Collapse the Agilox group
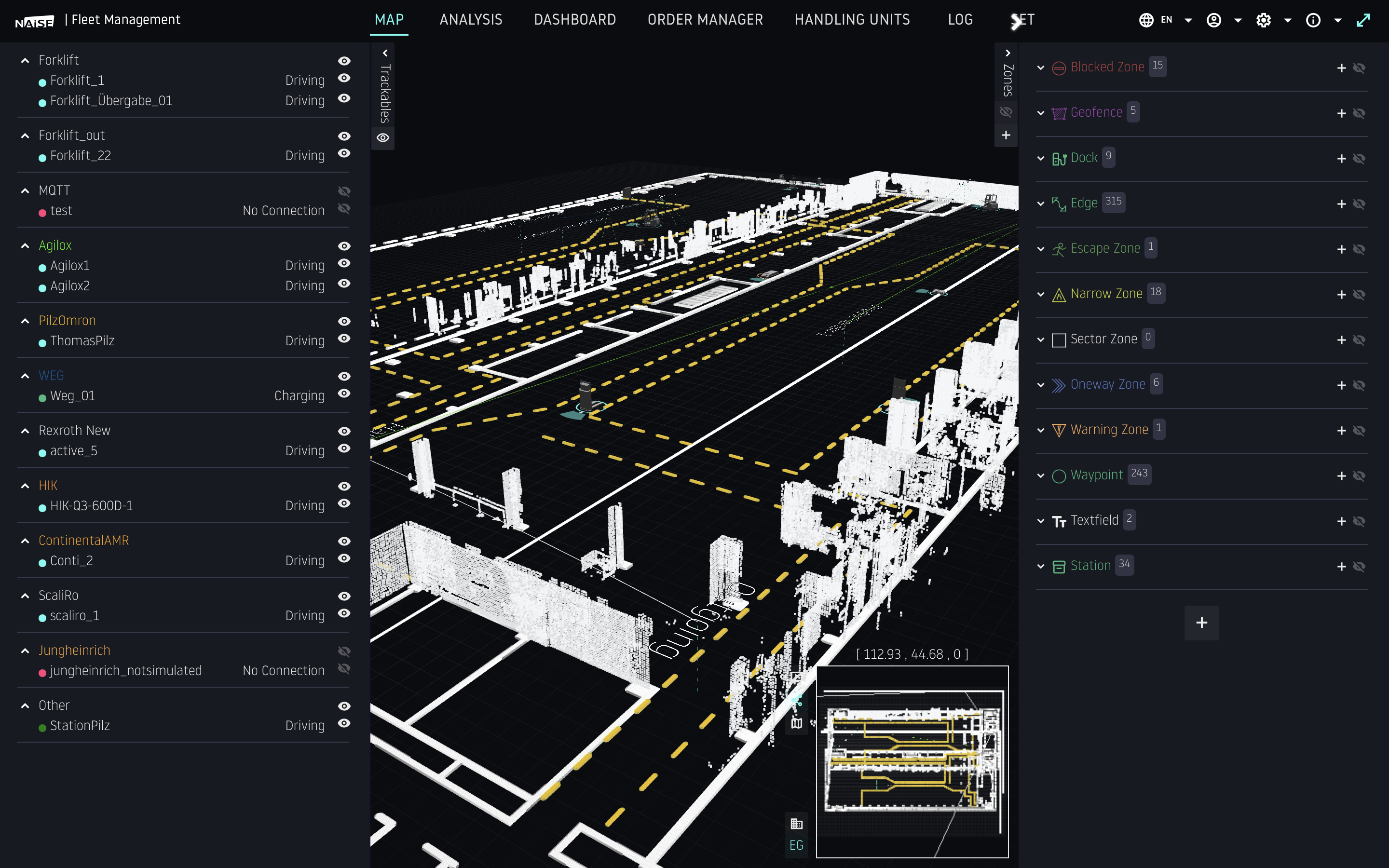Viewport: 1389px width, 868px height. tap(25, 246)
